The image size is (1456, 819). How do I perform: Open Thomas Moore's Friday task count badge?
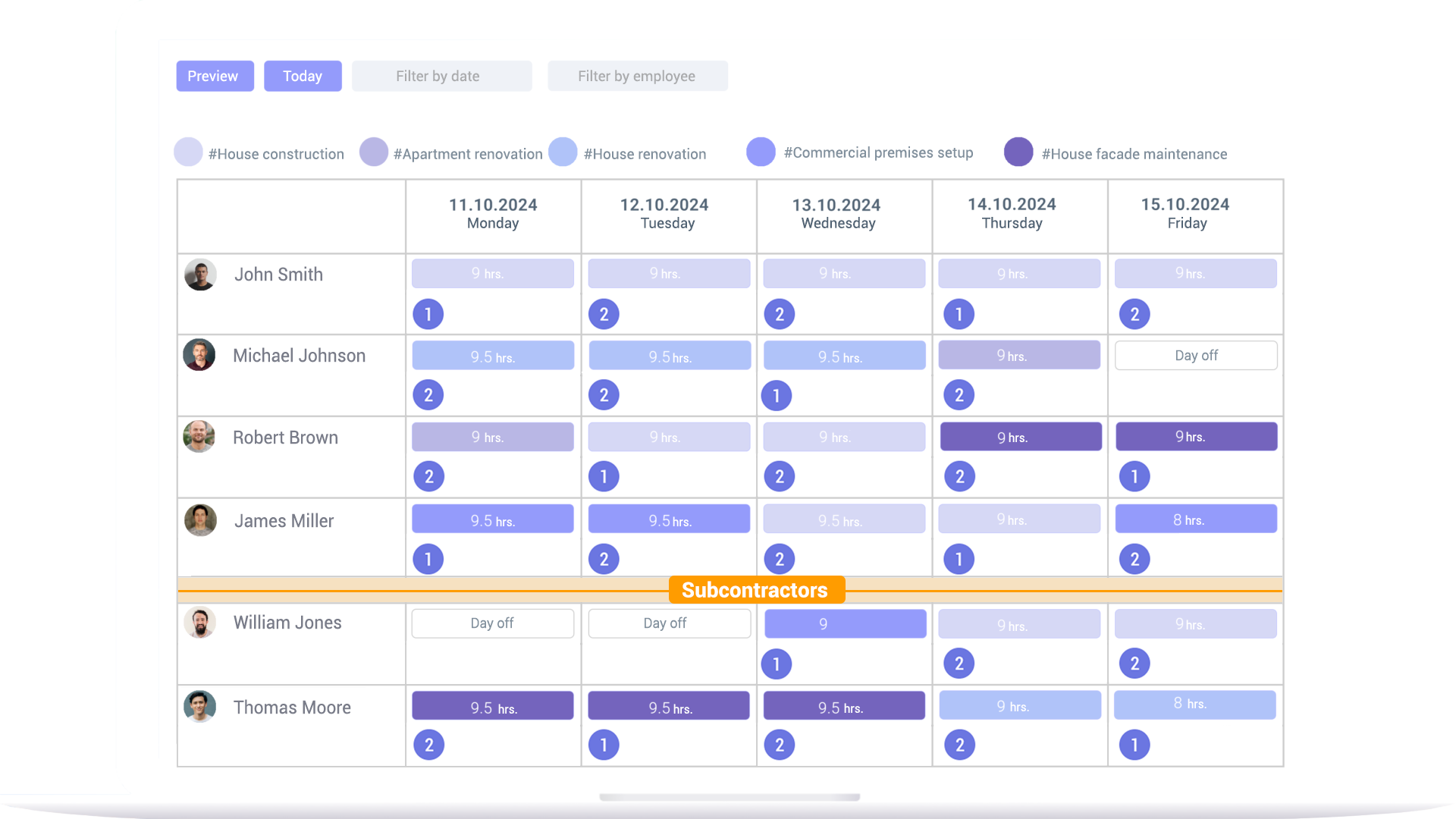pyautogui.click(x=1134, y=745)
